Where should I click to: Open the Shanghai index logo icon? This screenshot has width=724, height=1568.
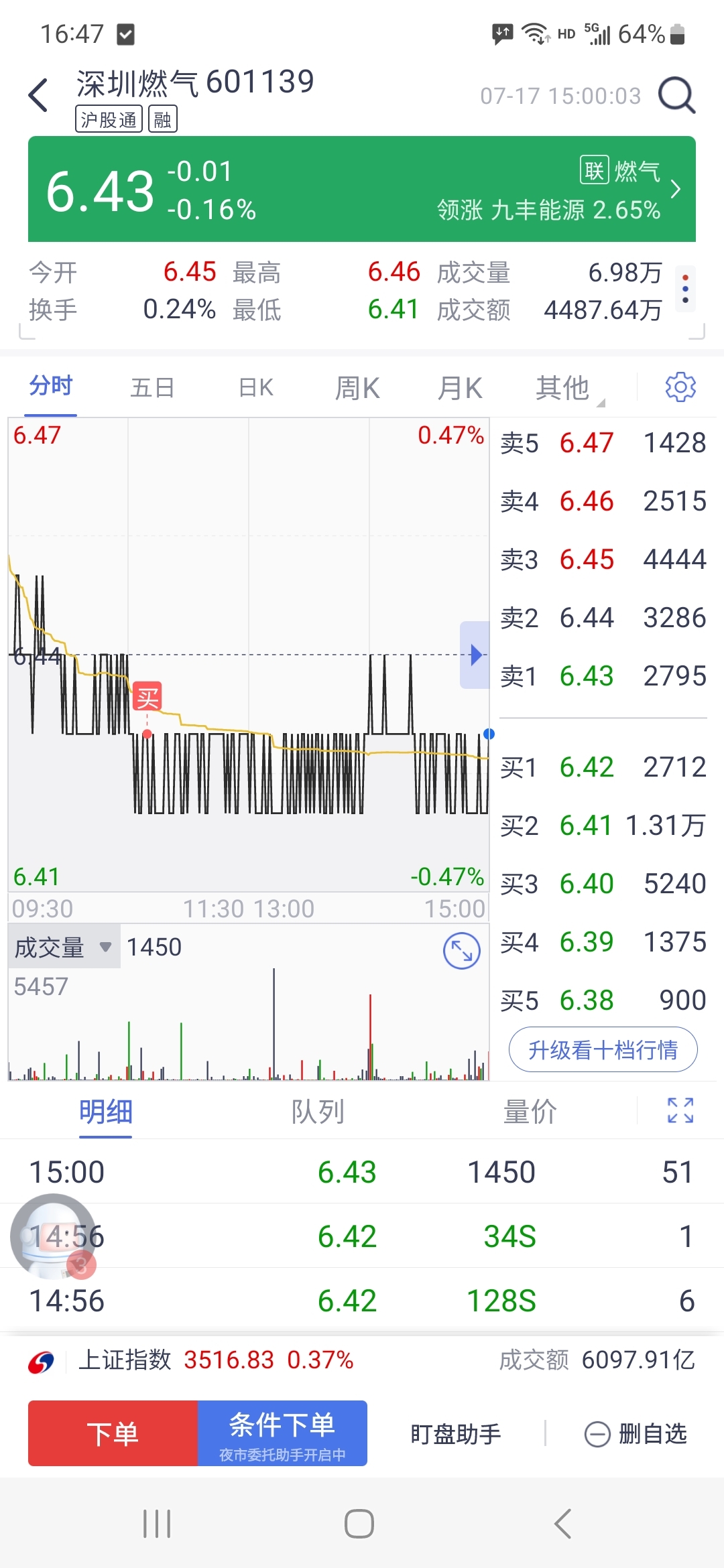coord(41,1362)
